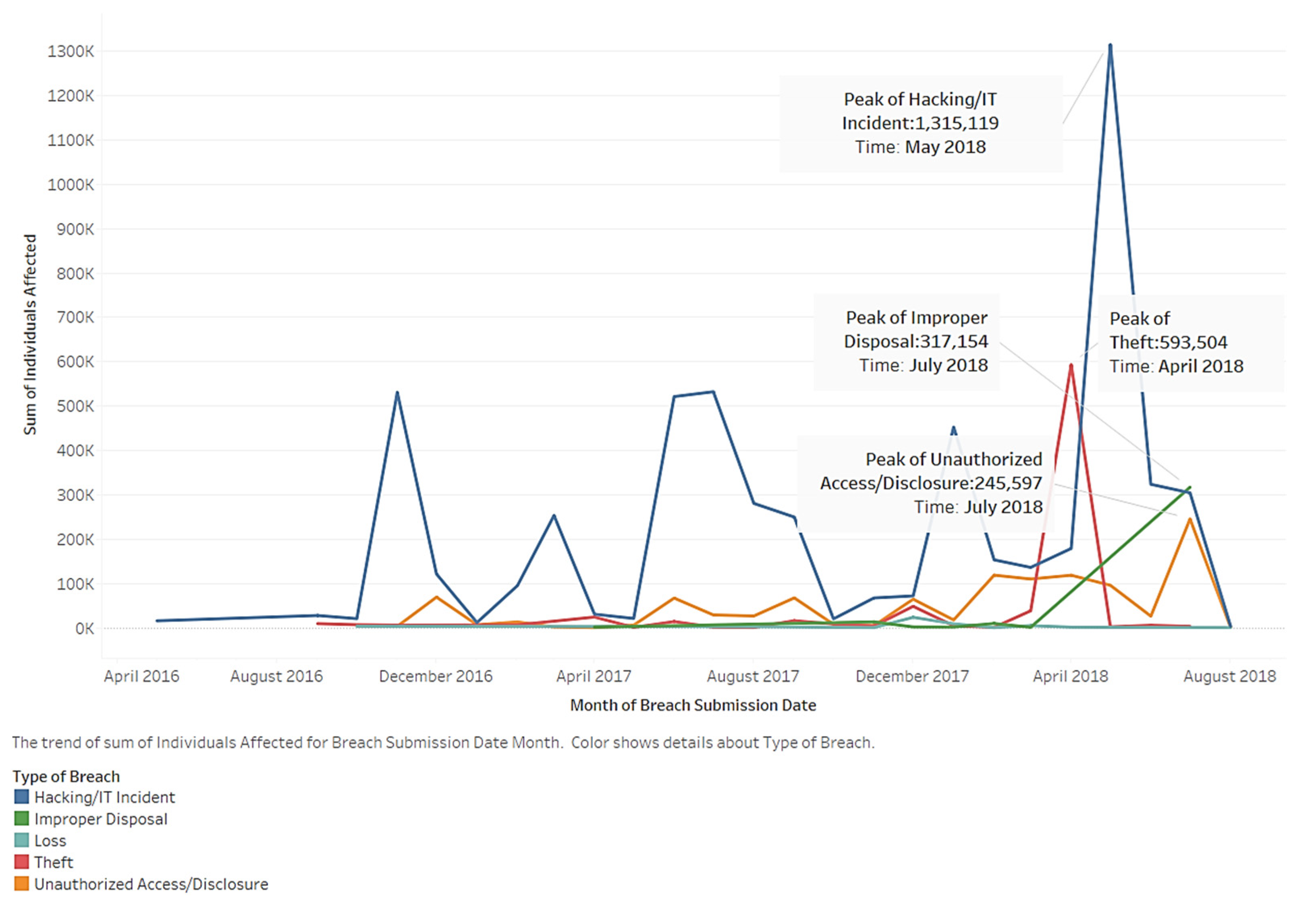Click the Peak of Theft annotation box
Viewport: 1316px width, 905px height.
1176,342
